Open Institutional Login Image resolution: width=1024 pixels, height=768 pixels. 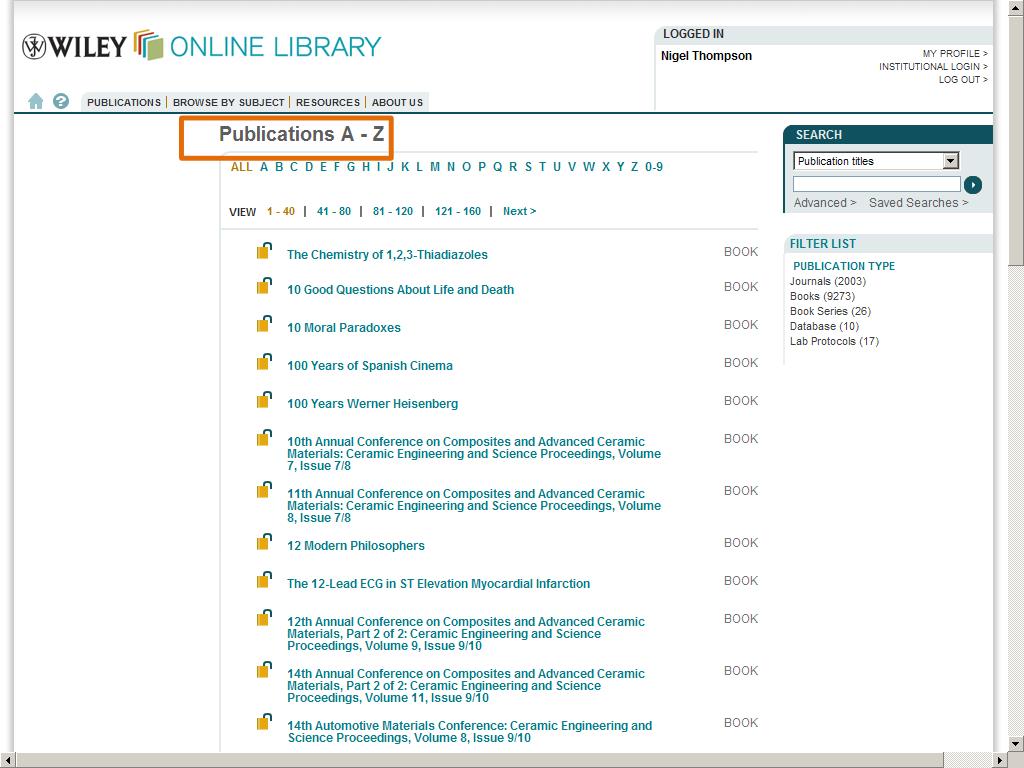pyautogui.click(x=933, y=67)
